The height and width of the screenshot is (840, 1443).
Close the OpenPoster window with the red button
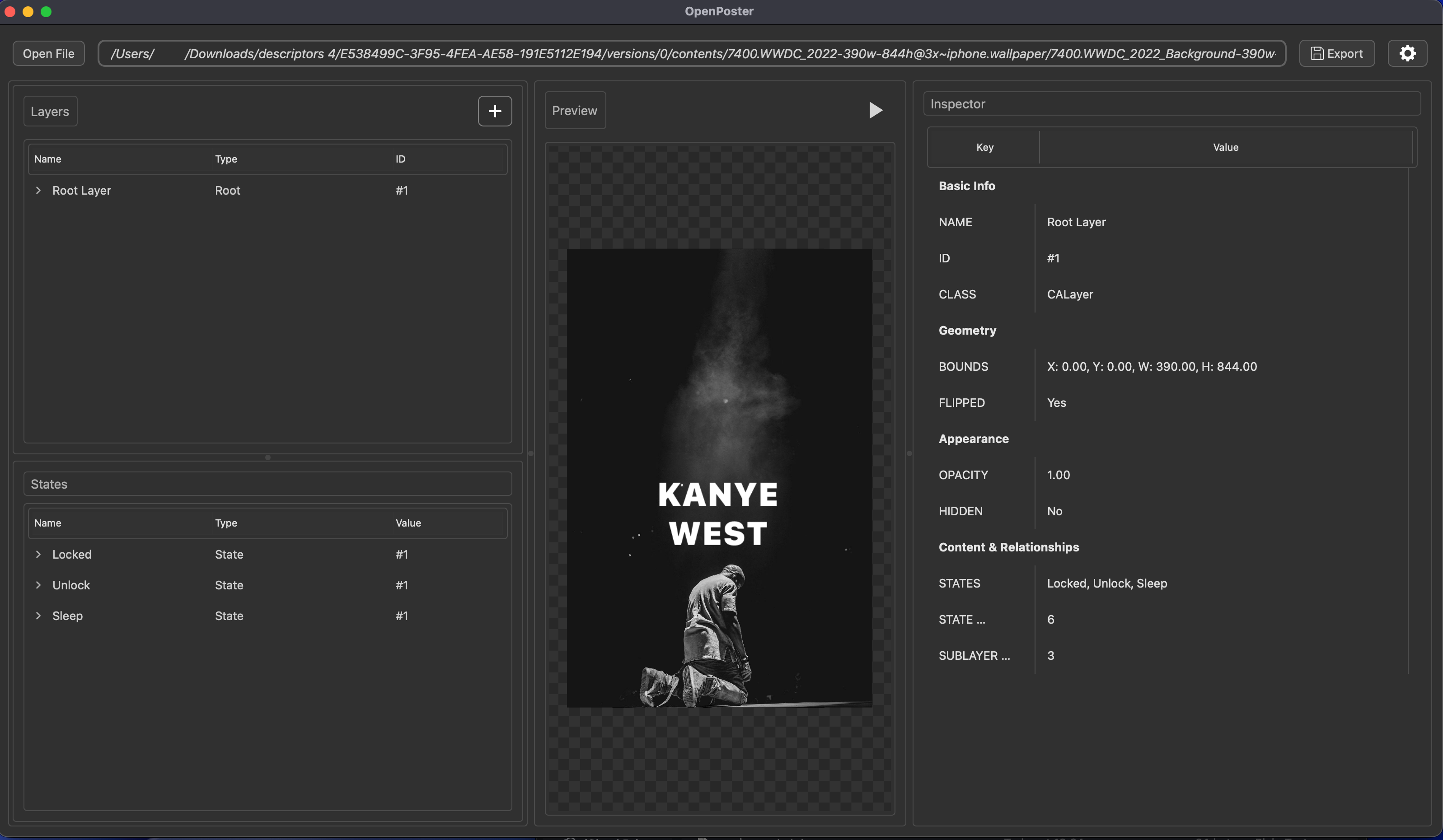[x=10, y=11]
